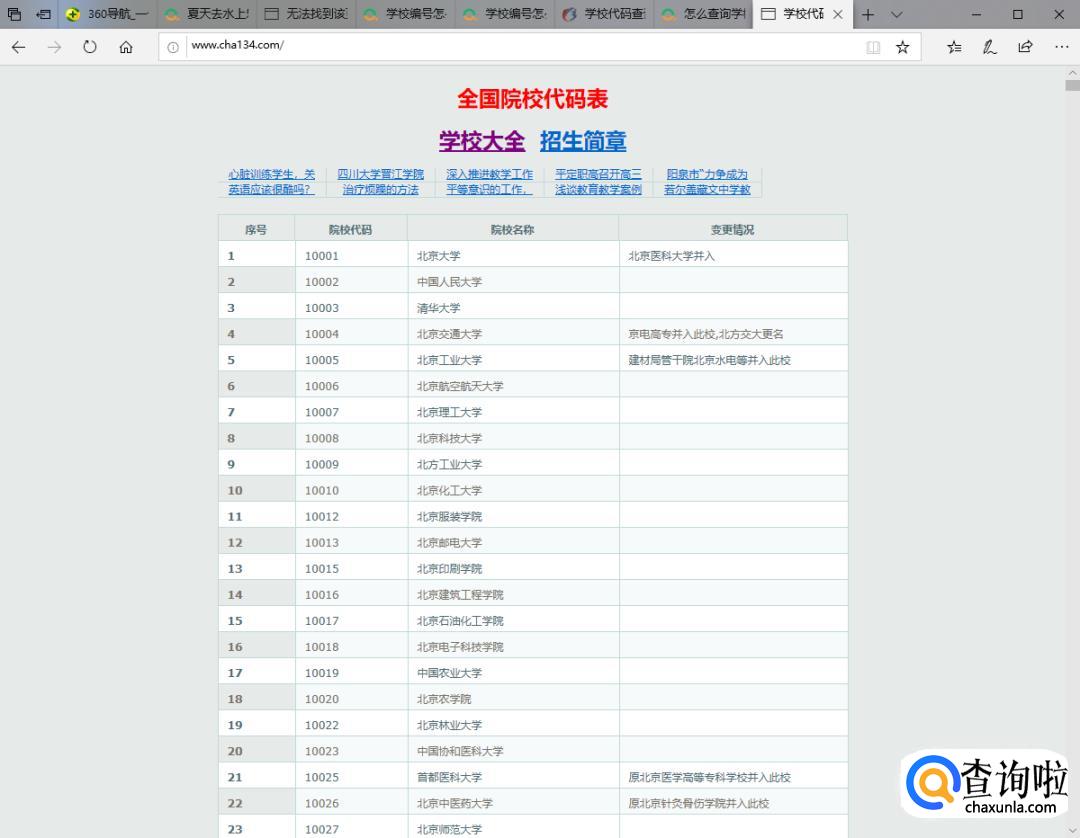
Task: Open reading view icon in address bar
Action: point(873,47)
